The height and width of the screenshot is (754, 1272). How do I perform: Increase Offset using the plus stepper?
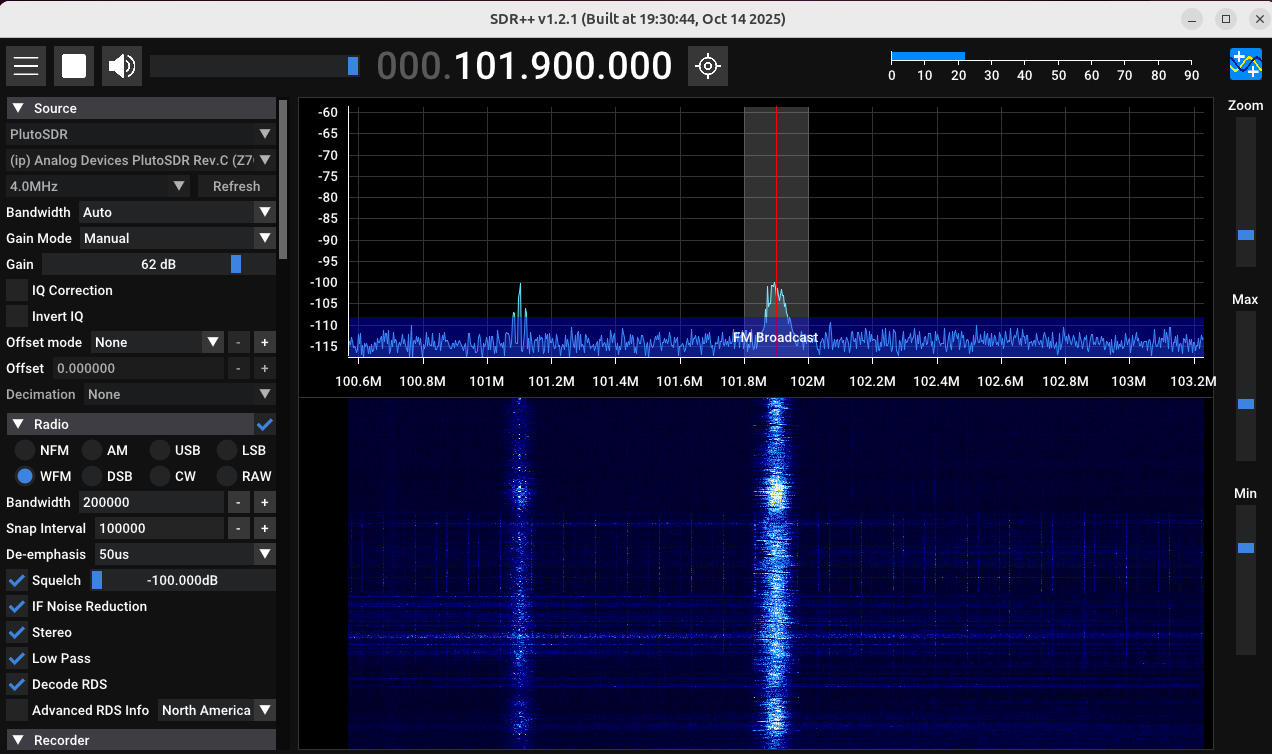264,368
